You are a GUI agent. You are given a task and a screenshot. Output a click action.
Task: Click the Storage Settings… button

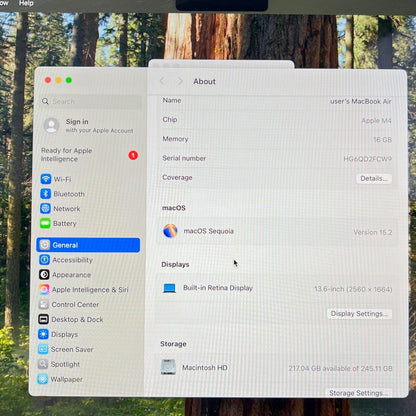click(x=358, y=393)
